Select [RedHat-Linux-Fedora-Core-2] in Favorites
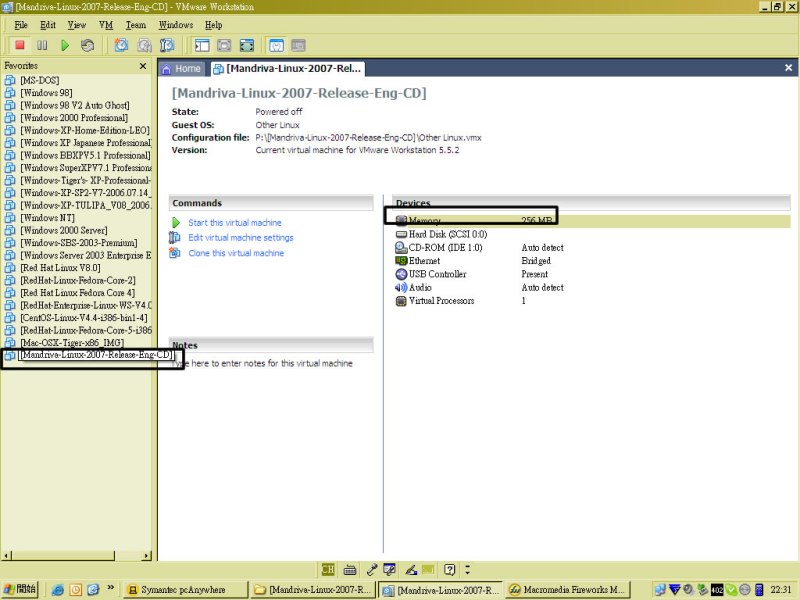 coord(78,280)
